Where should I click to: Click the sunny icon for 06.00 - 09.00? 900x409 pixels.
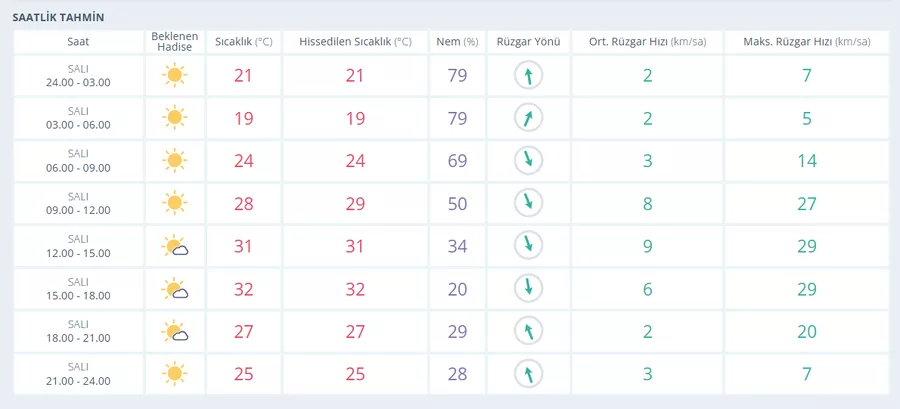174,160
